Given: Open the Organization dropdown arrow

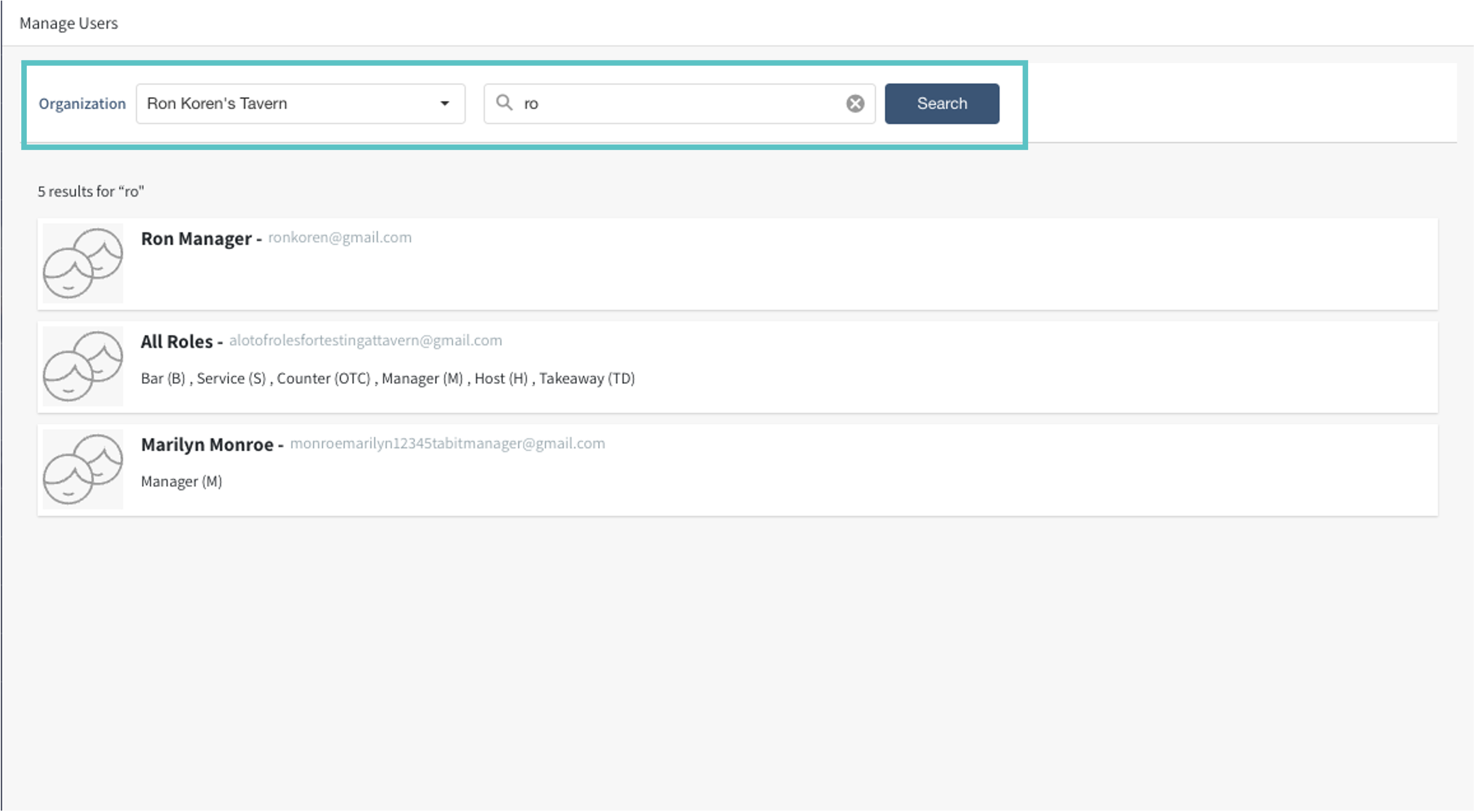Looking at the screenshot, I should 445,104.
